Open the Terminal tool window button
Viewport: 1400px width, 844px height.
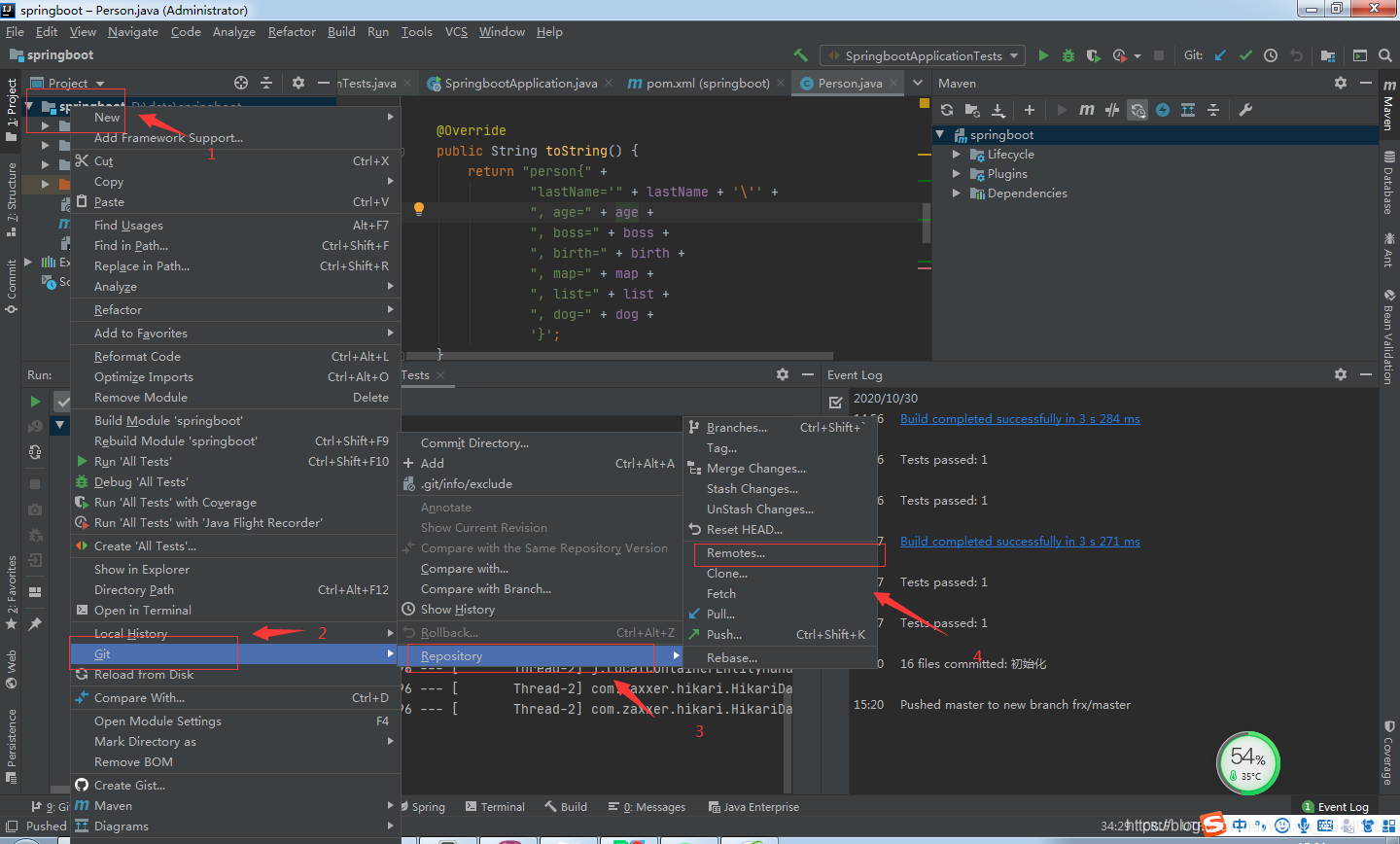(495, 806)
